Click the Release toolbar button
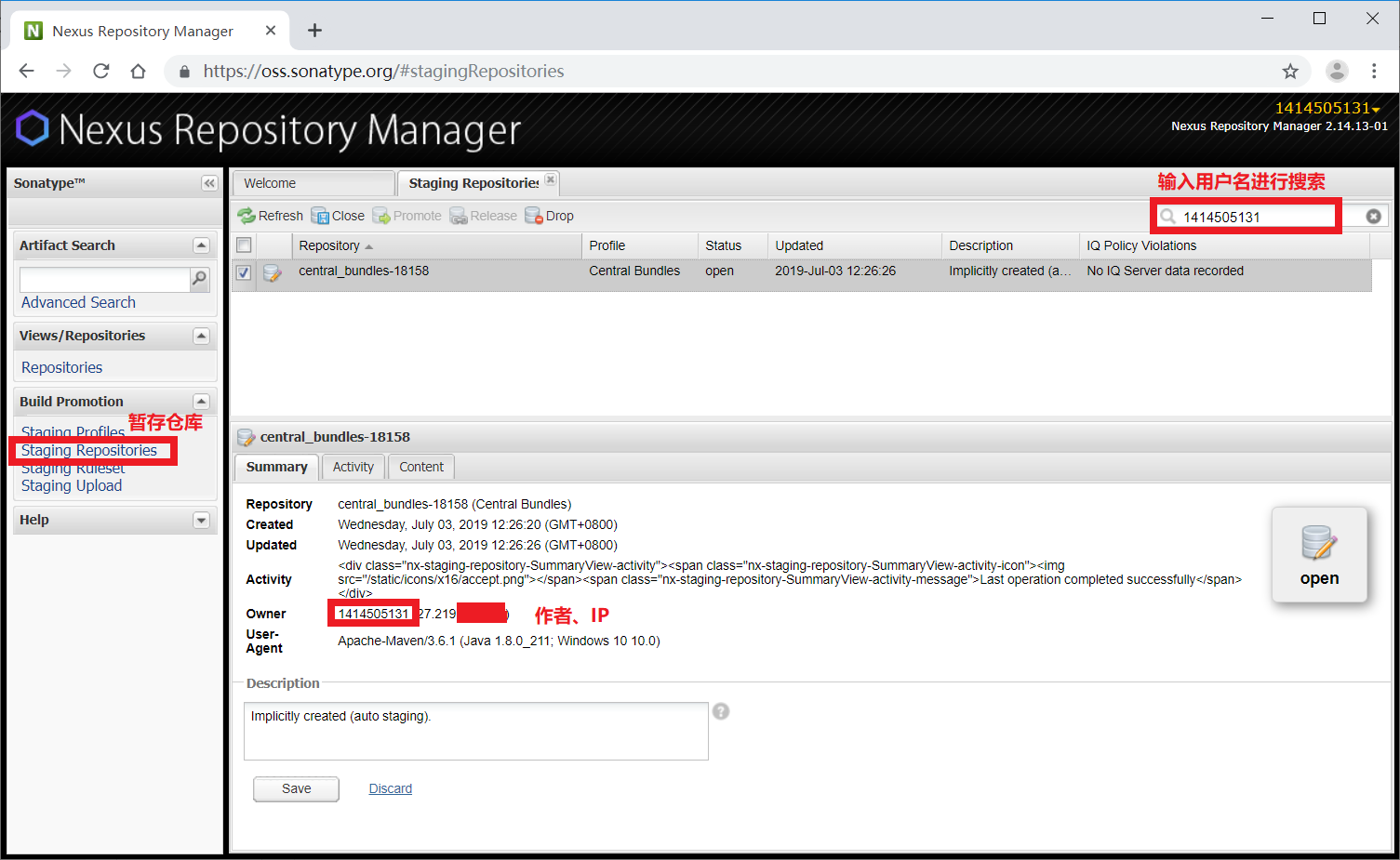Screen dimensions: 1400x860 pyautogui.click(x=484, y=216)
